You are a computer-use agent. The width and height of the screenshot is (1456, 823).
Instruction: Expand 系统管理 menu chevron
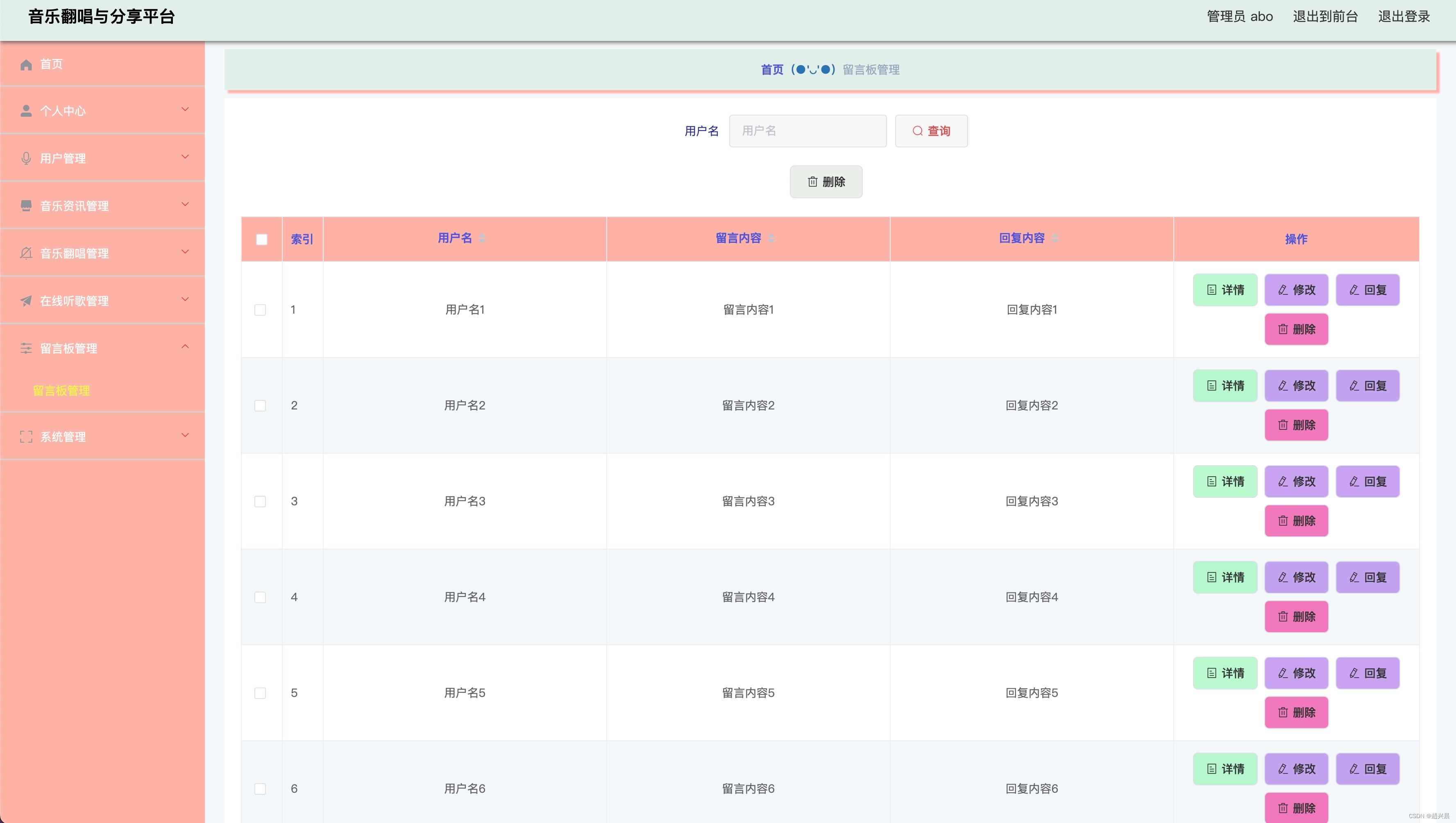click(185, 435)
